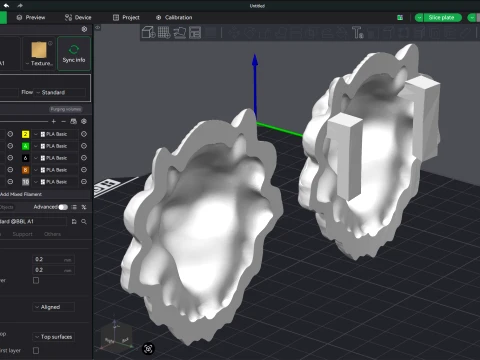The height and width of the screenshot is (360, 480).
Task: Open filament 6 PLA Basic dropdown
Action: 55,158
